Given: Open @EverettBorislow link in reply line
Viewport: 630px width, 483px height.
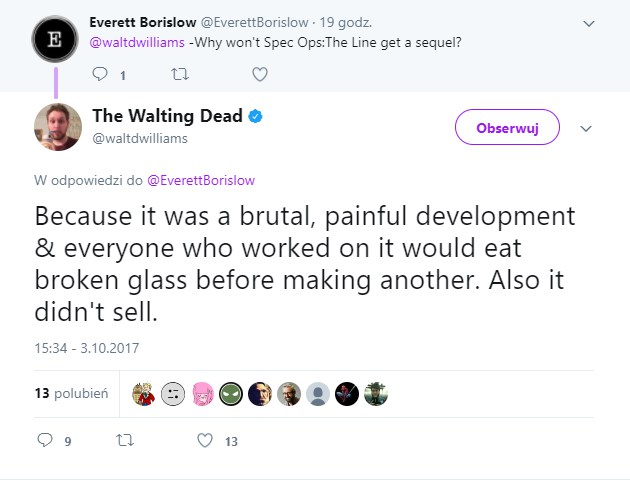Looking at the screenshot, I should coord(200,181).
